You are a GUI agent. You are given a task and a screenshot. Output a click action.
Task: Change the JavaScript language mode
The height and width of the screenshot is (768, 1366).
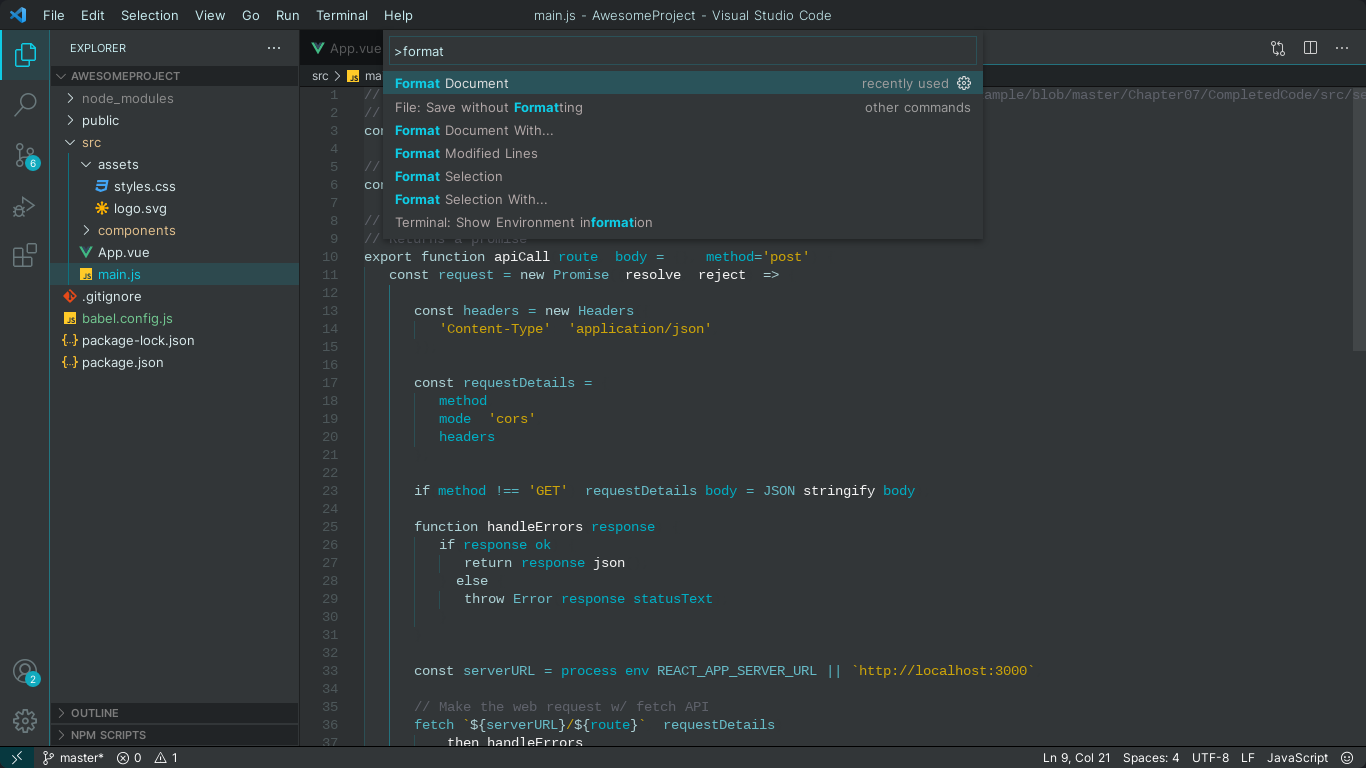tap(1298, 758)
